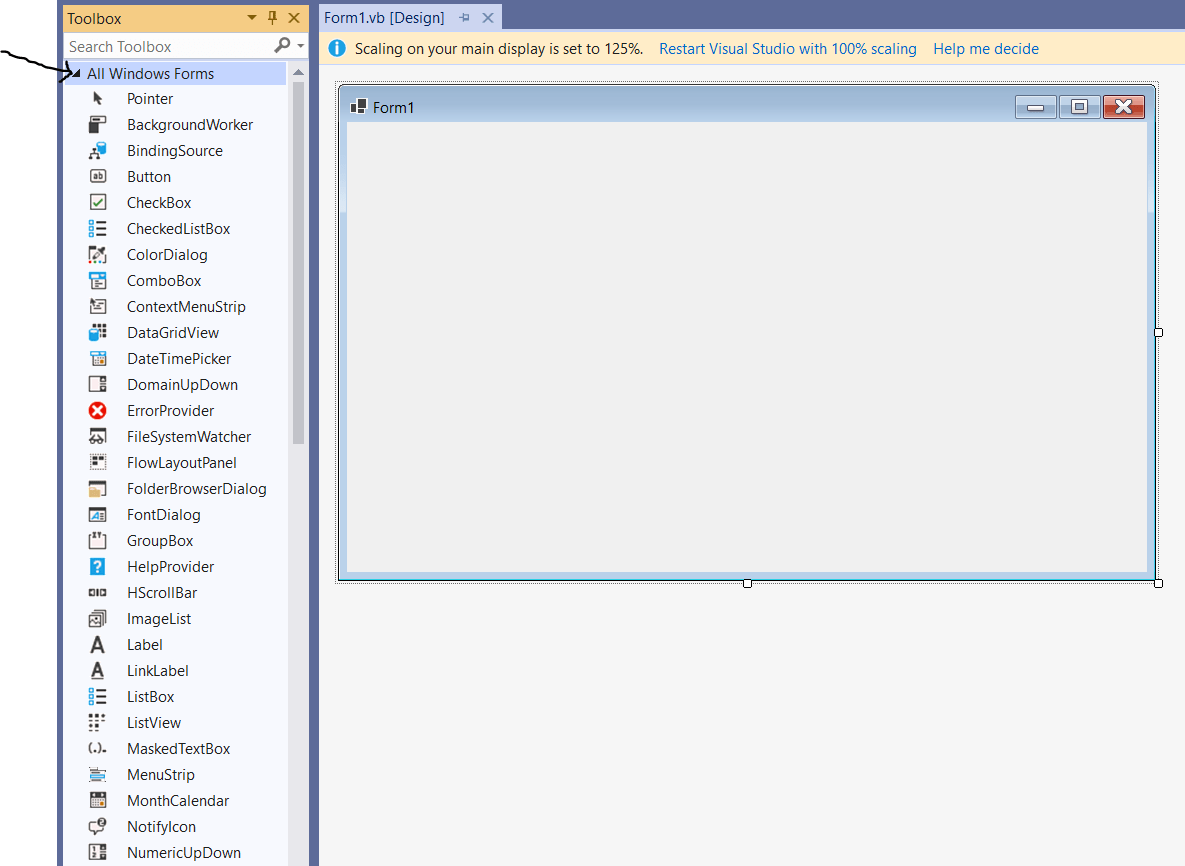This screenshot has height=866, width=1185.
Task: Switch to the Form1.vb [Design] tab
Action: (x=384, y=17)
